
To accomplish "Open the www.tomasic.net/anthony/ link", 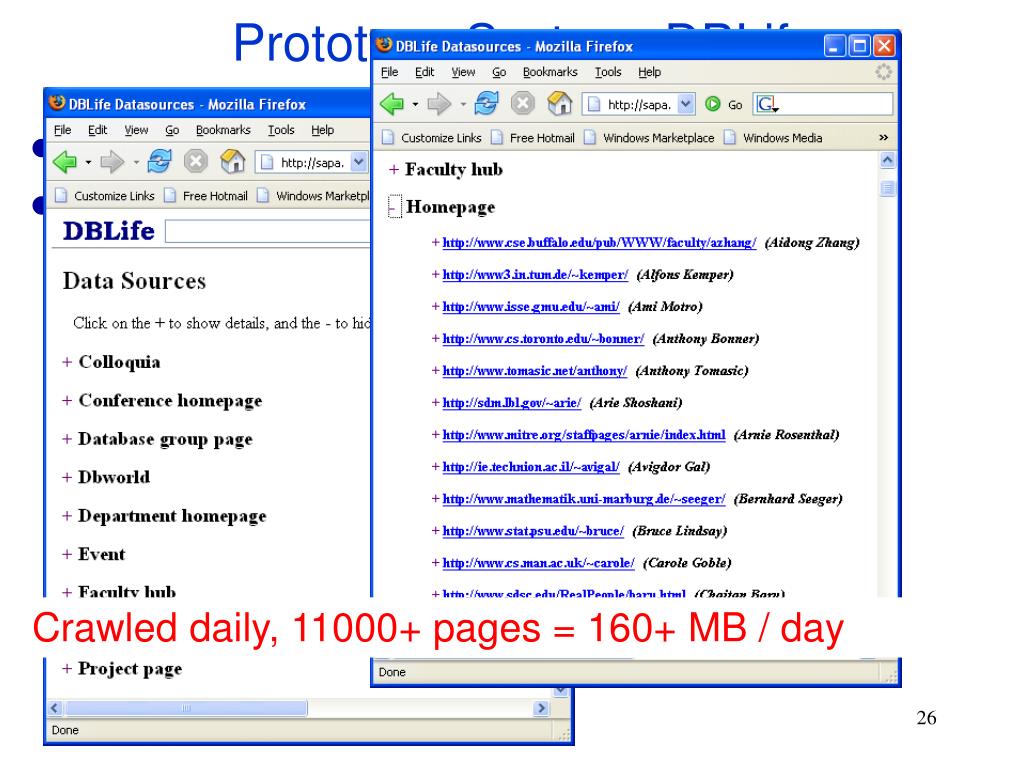I will (x=535, y=370).
